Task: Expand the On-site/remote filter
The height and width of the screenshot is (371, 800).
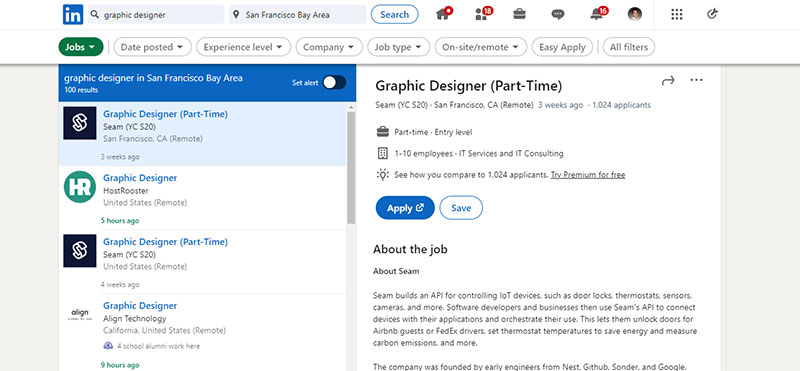Action: pyautogui.click(x=481, y=47)
